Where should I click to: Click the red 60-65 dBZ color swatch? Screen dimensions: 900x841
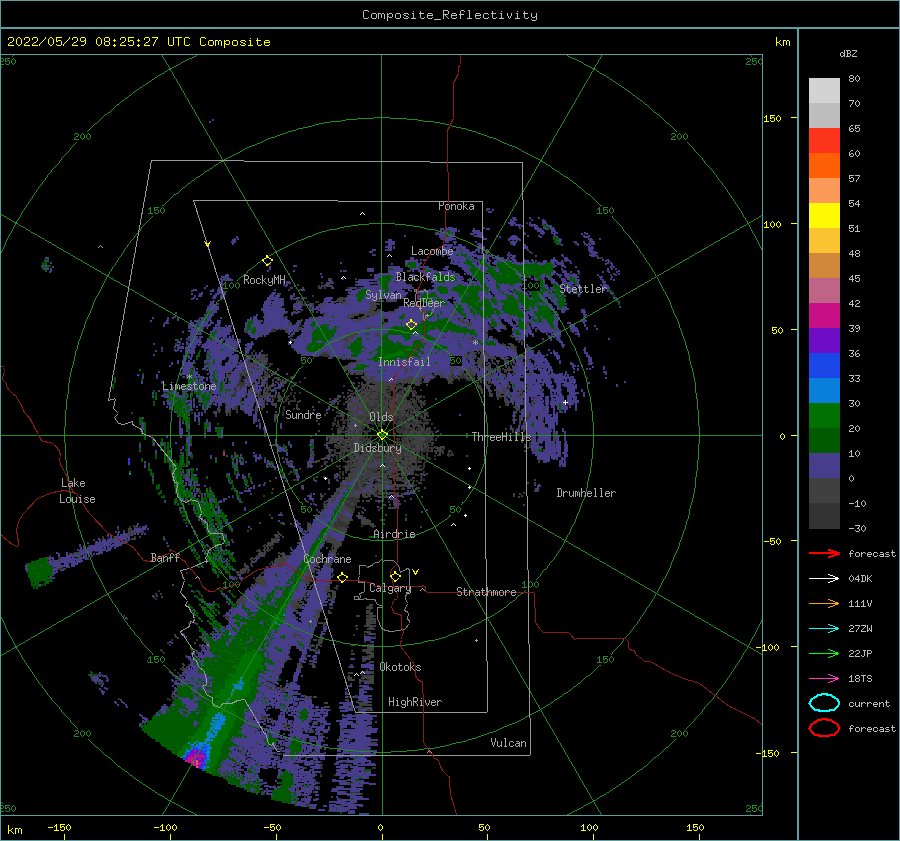coord(824,141)
